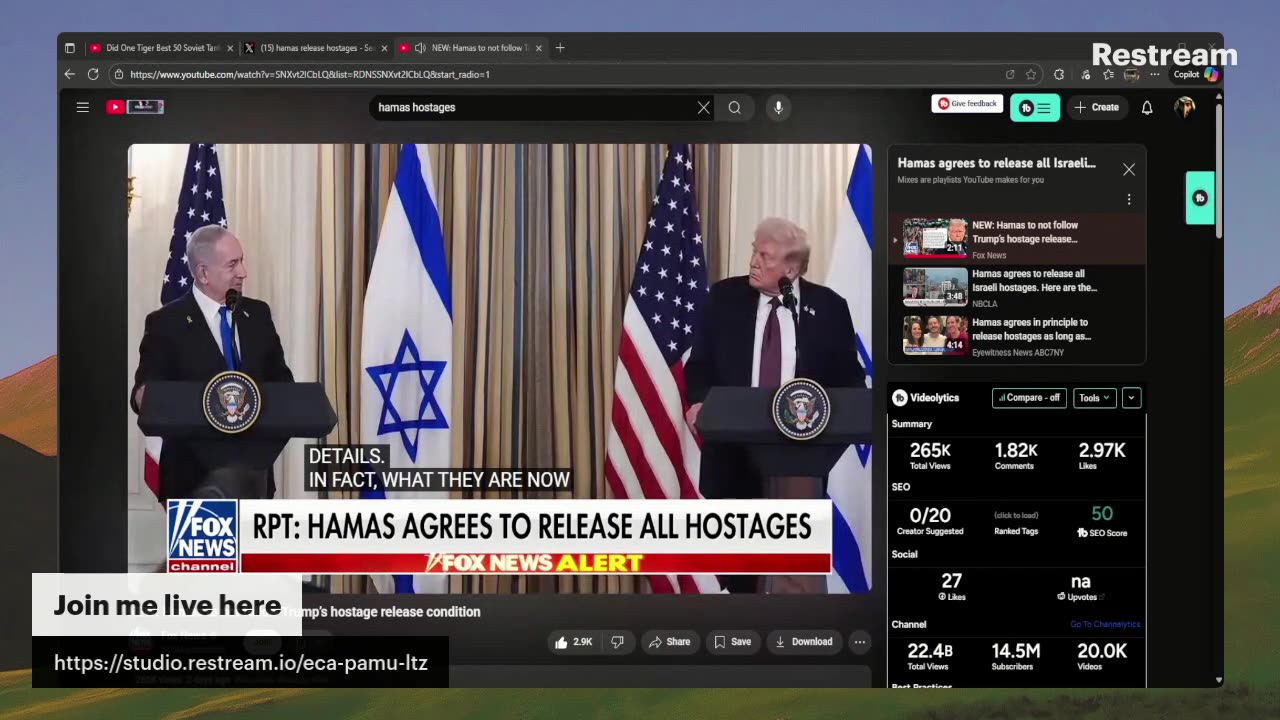Open the Videolytics Tools dropdown
The image size is (1280, 720).
[x=1094, y=398]
